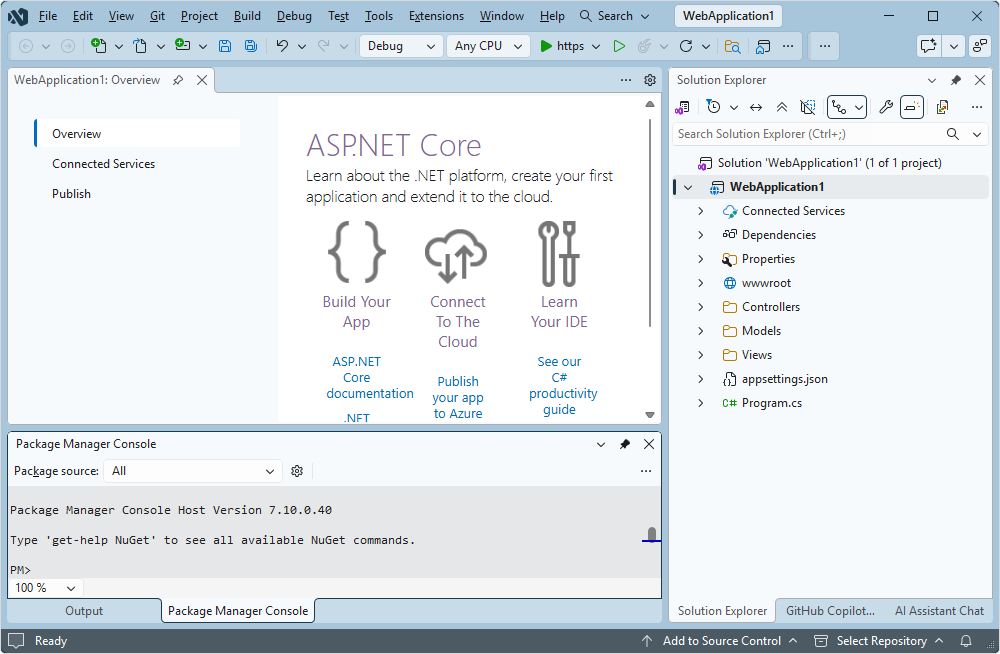Click the Search button in title bar

(614, 16)
